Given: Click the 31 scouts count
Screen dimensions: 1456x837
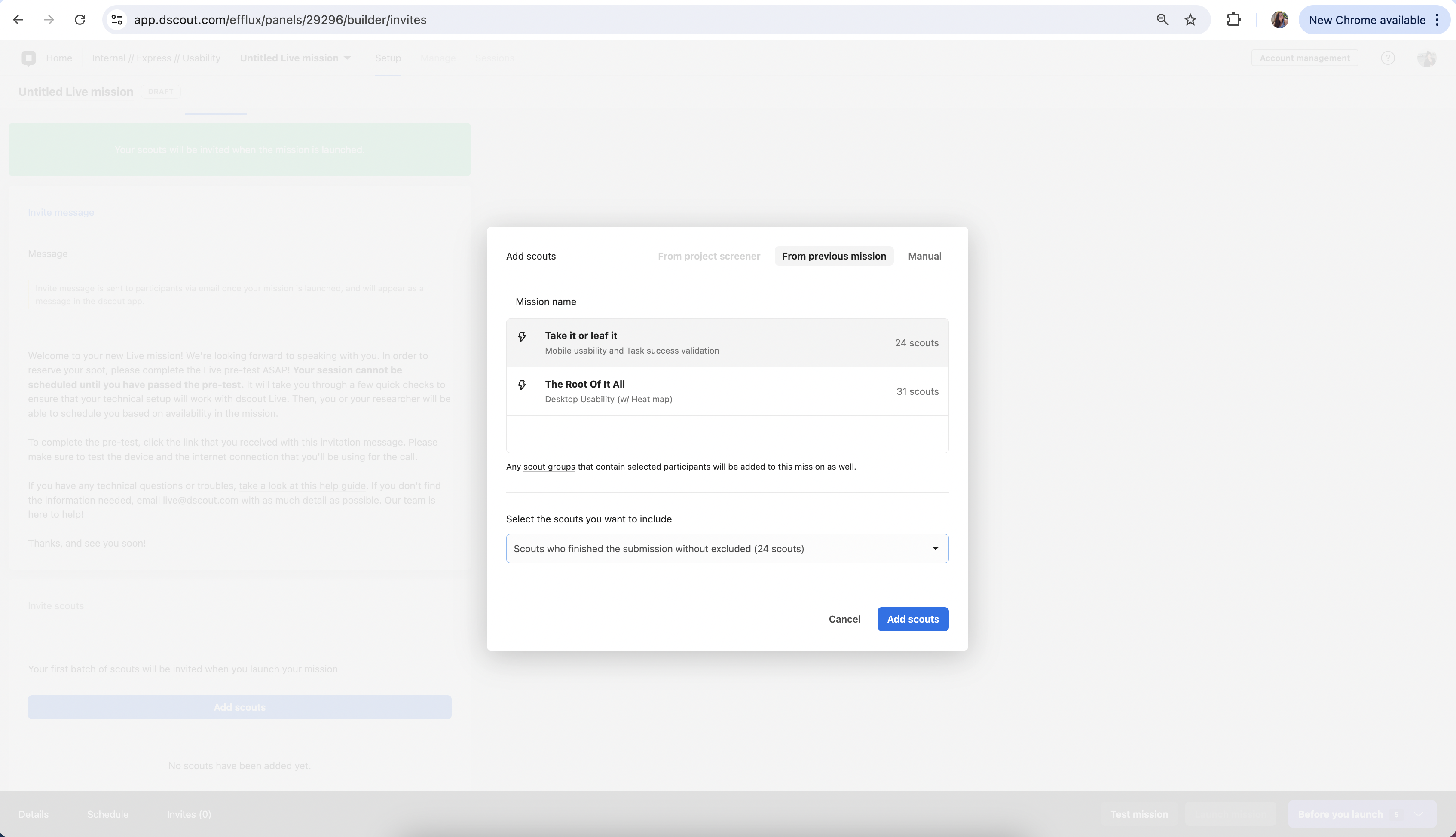Looking at the screenshot, I should pyautogui.click(x=918, y=391).
